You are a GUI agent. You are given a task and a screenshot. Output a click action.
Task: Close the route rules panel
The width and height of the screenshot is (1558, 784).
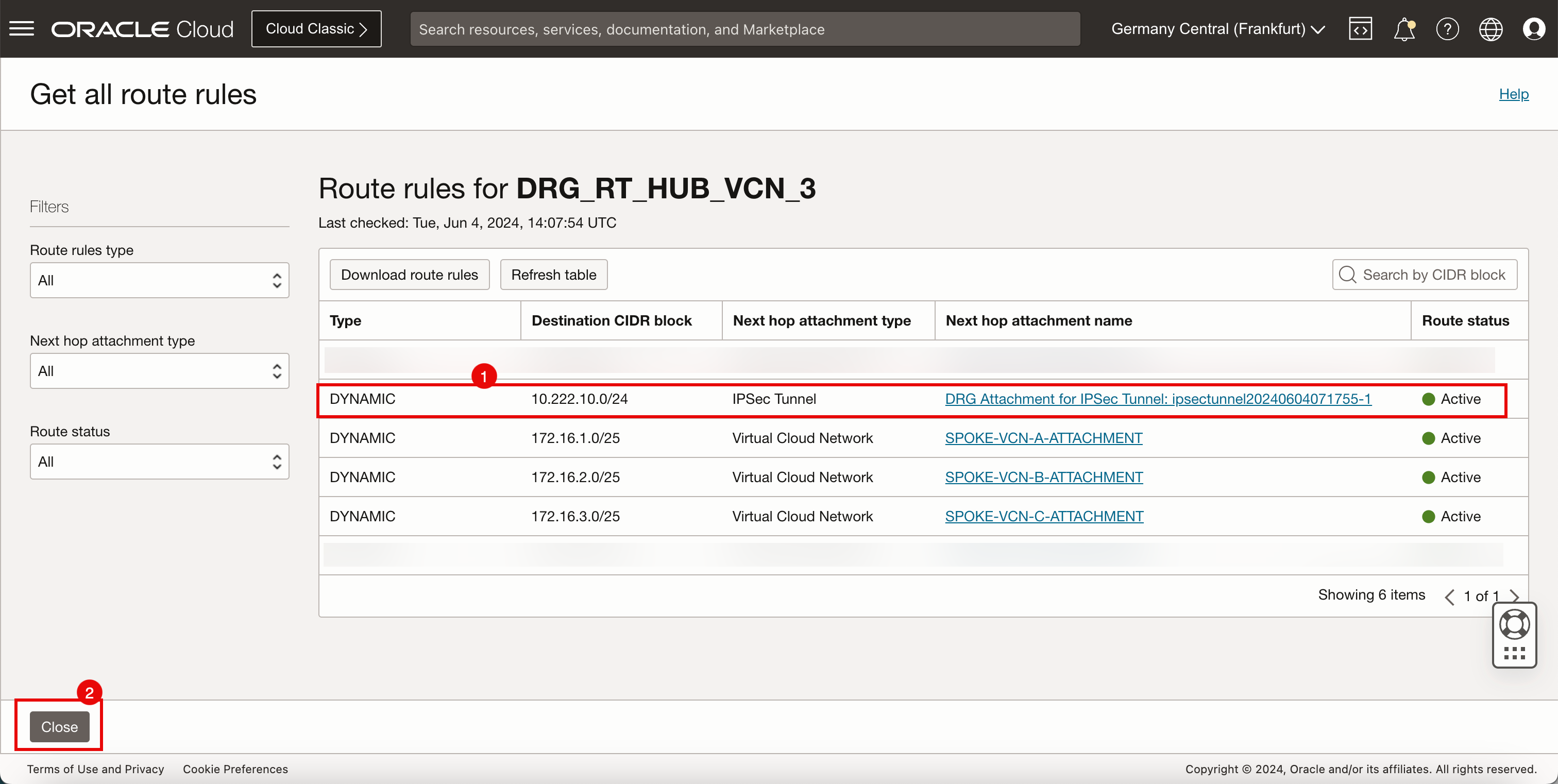59,726
